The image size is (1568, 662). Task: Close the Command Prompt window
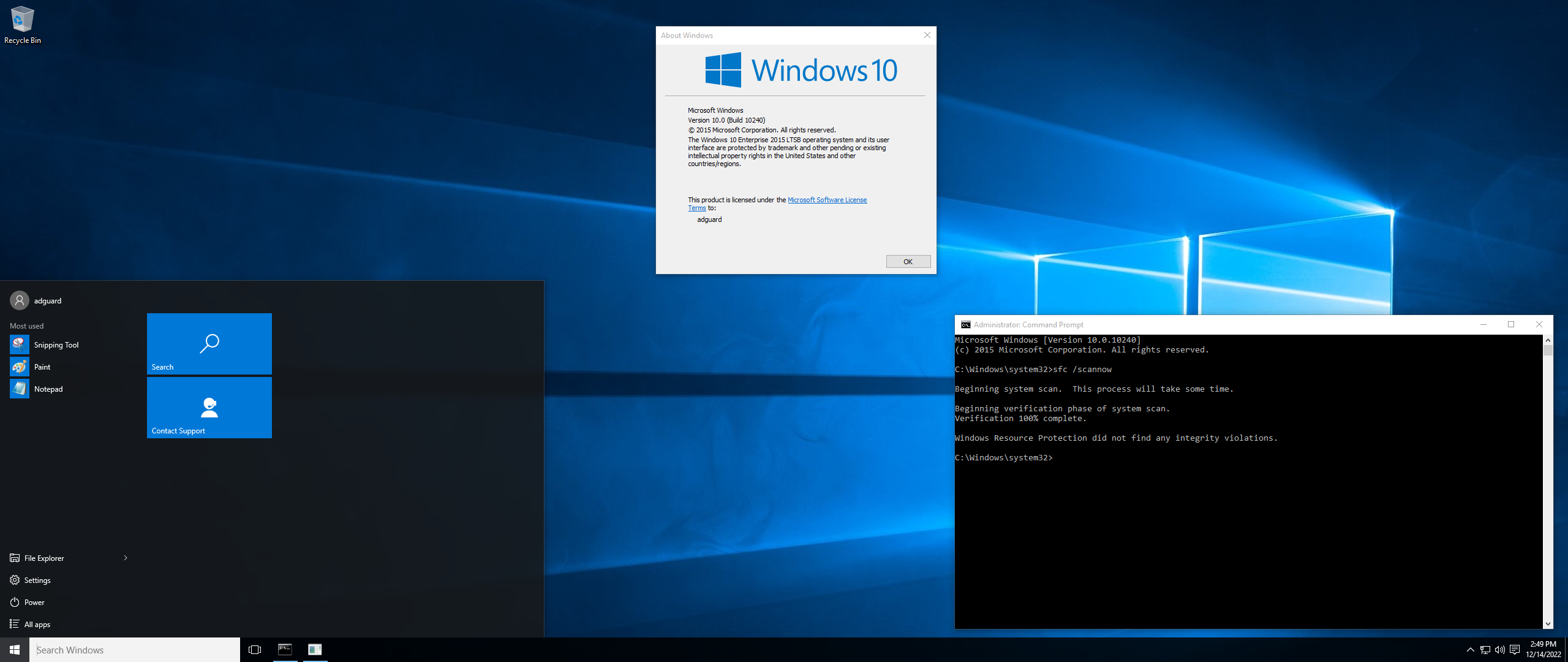pyautogui.click(x=1539, y=325)
